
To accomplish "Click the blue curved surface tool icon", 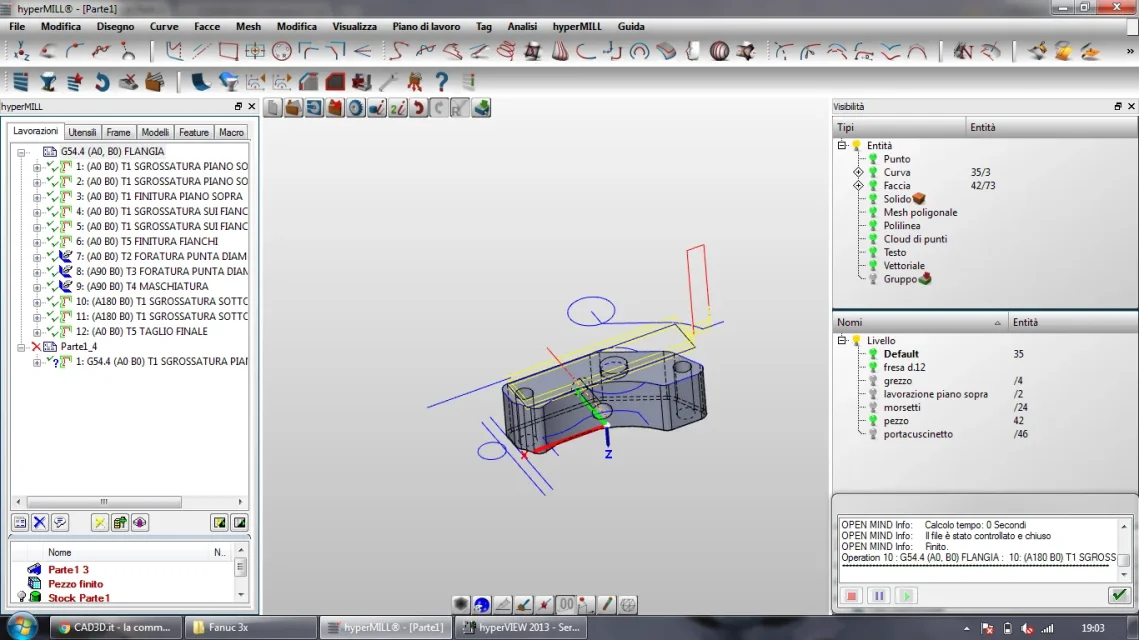I will pyautogui.click(x=200, y=81).
